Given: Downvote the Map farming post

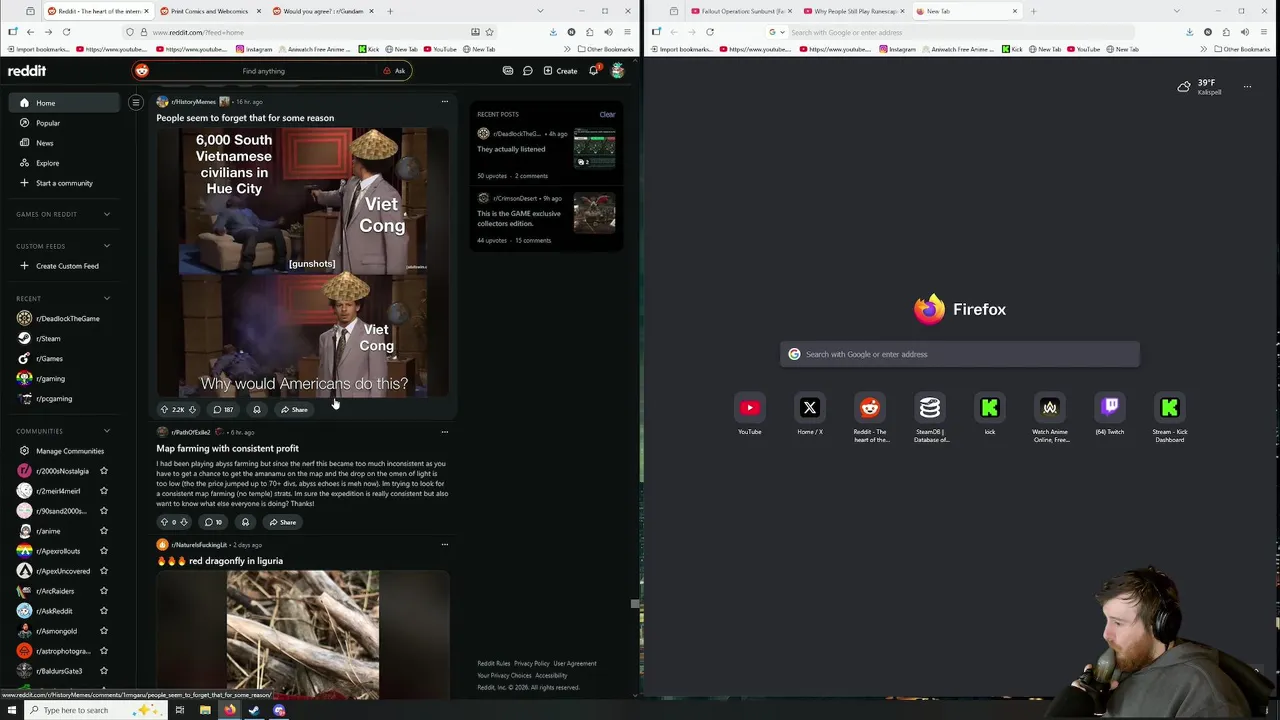Looking at the screenshot, I should click(183, 522).
